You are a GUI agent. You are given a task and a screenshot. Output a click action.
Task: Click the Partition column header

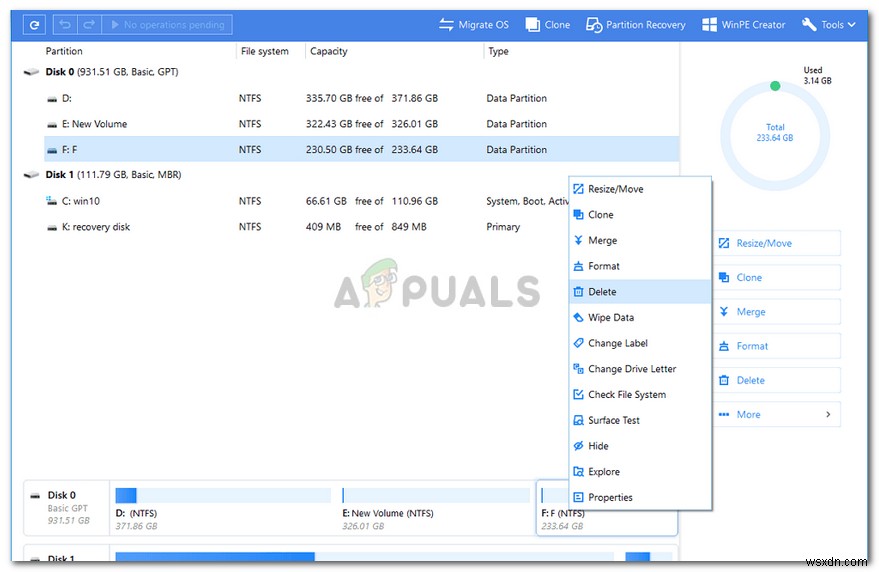(64, 51)
